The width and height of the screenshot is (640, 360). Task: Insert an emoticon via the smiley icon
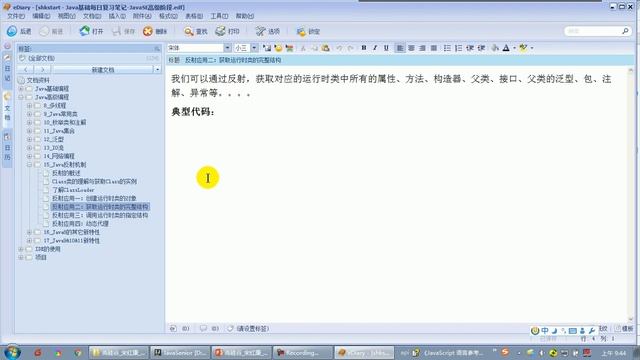tap(278, 48)
